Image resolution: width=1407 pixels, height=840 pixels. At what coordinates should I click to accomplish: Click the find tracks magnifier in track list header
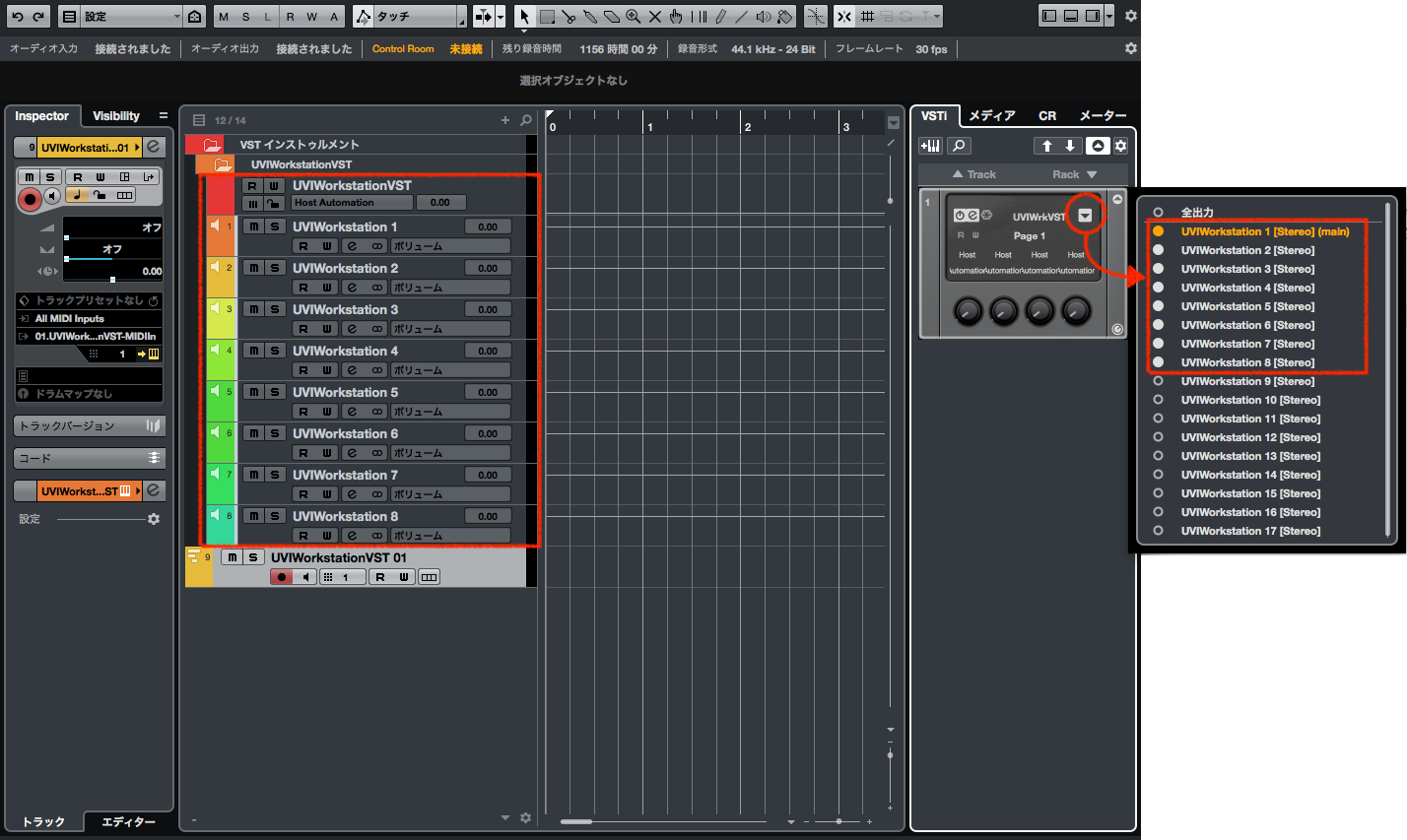526,120
